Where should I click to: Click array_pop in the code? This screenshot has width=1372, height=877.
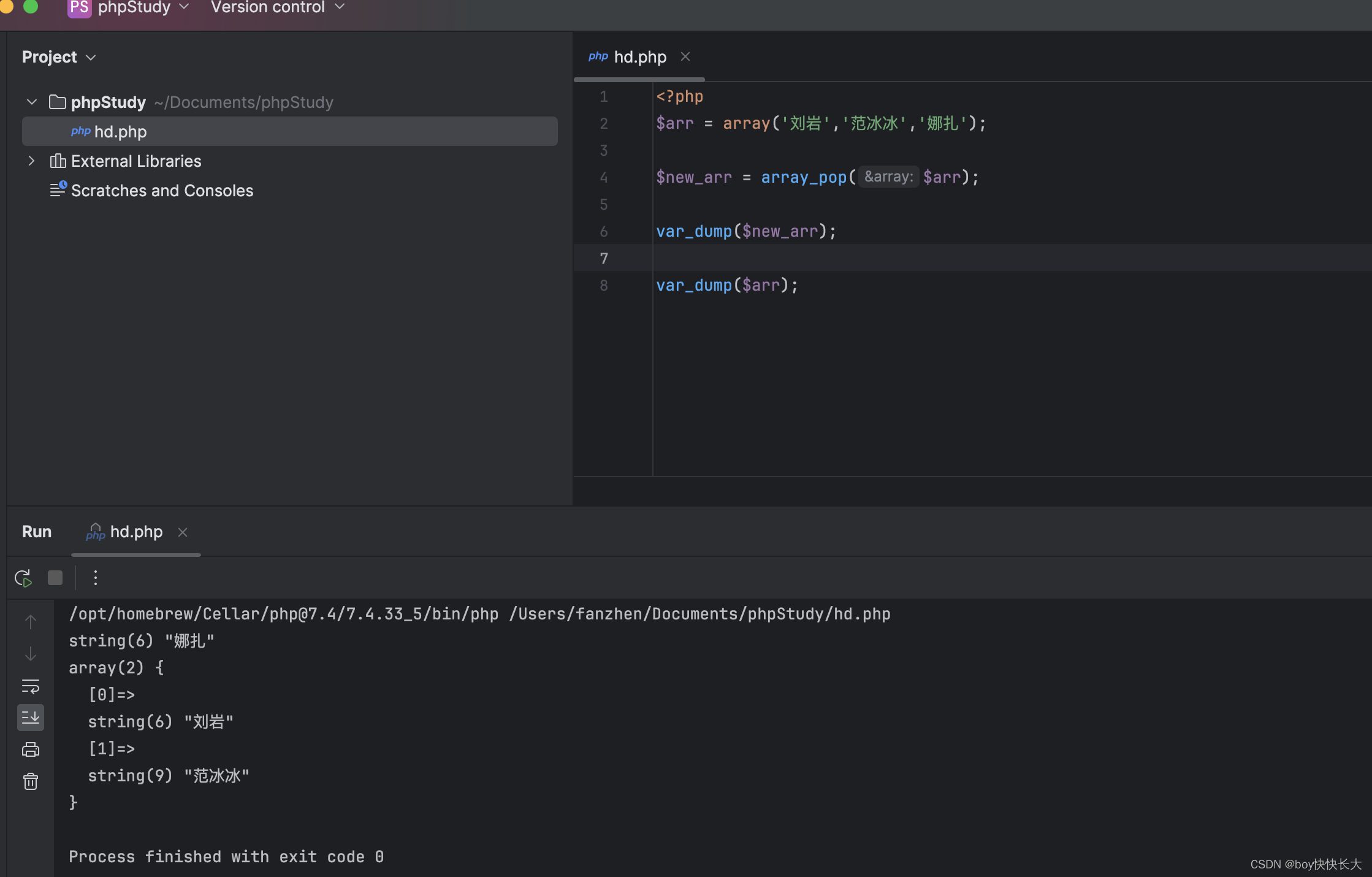[804, 177]
